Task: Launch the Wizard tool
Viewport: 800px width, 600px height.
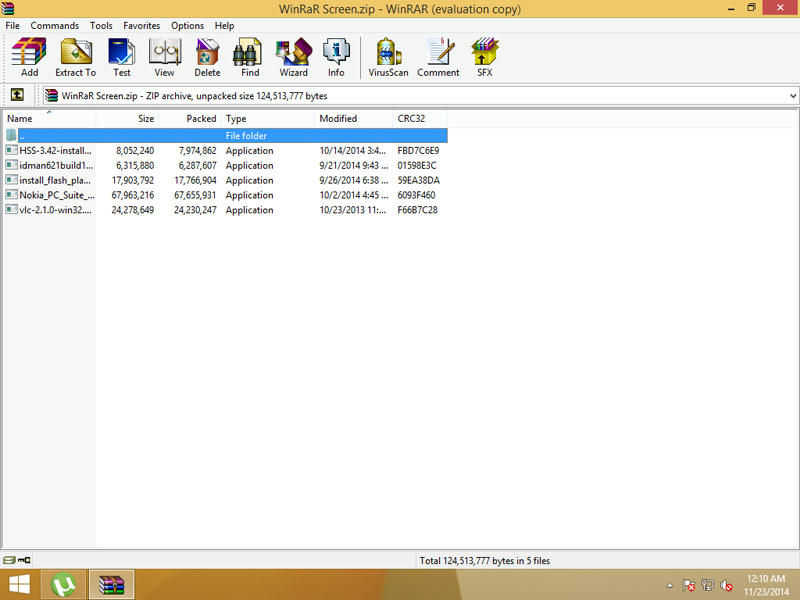Action: 293,57
